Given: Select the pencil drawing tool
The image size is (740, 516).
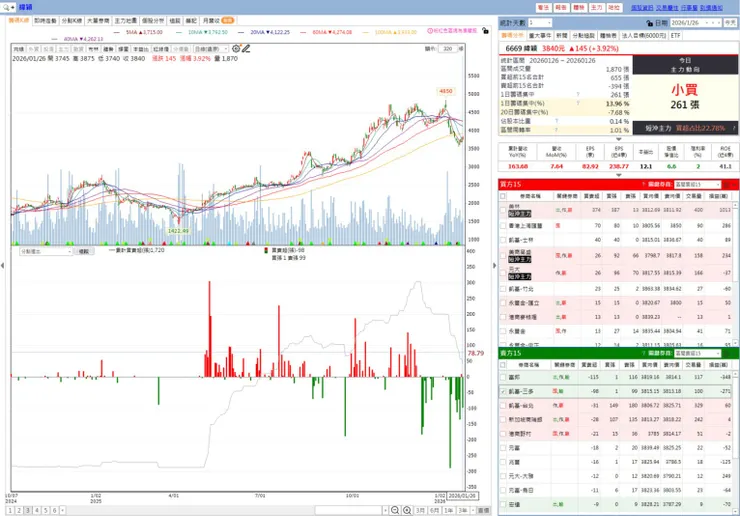Looking at the screenshot, I should (x=246, y=49).
